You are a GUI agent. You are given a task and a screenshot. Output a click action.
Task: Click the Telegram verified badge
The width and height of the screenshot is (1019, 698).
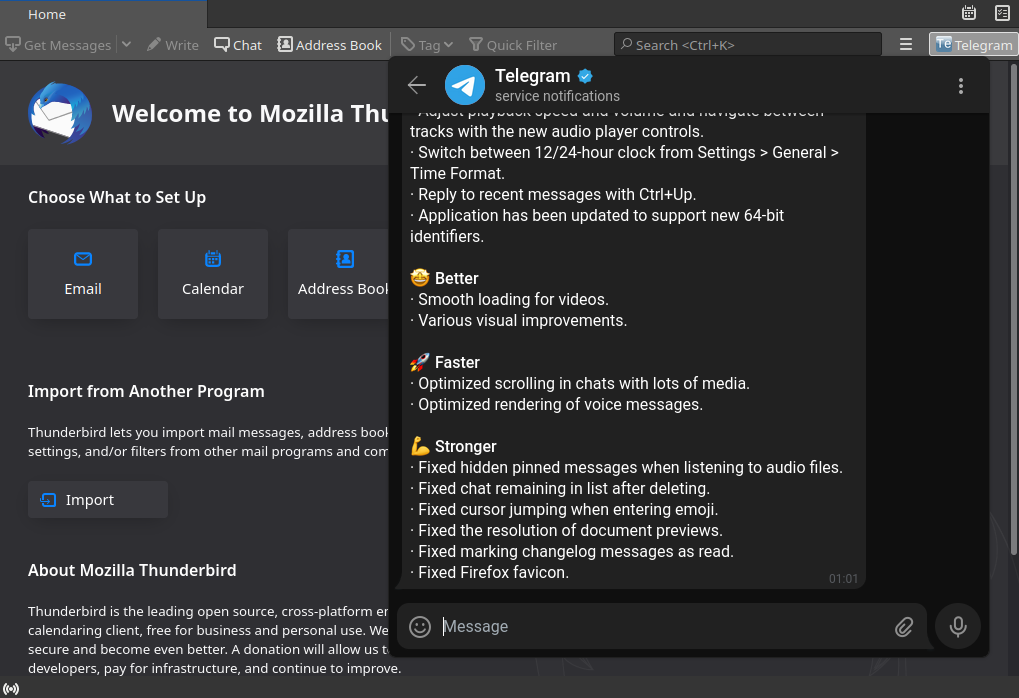585,76
